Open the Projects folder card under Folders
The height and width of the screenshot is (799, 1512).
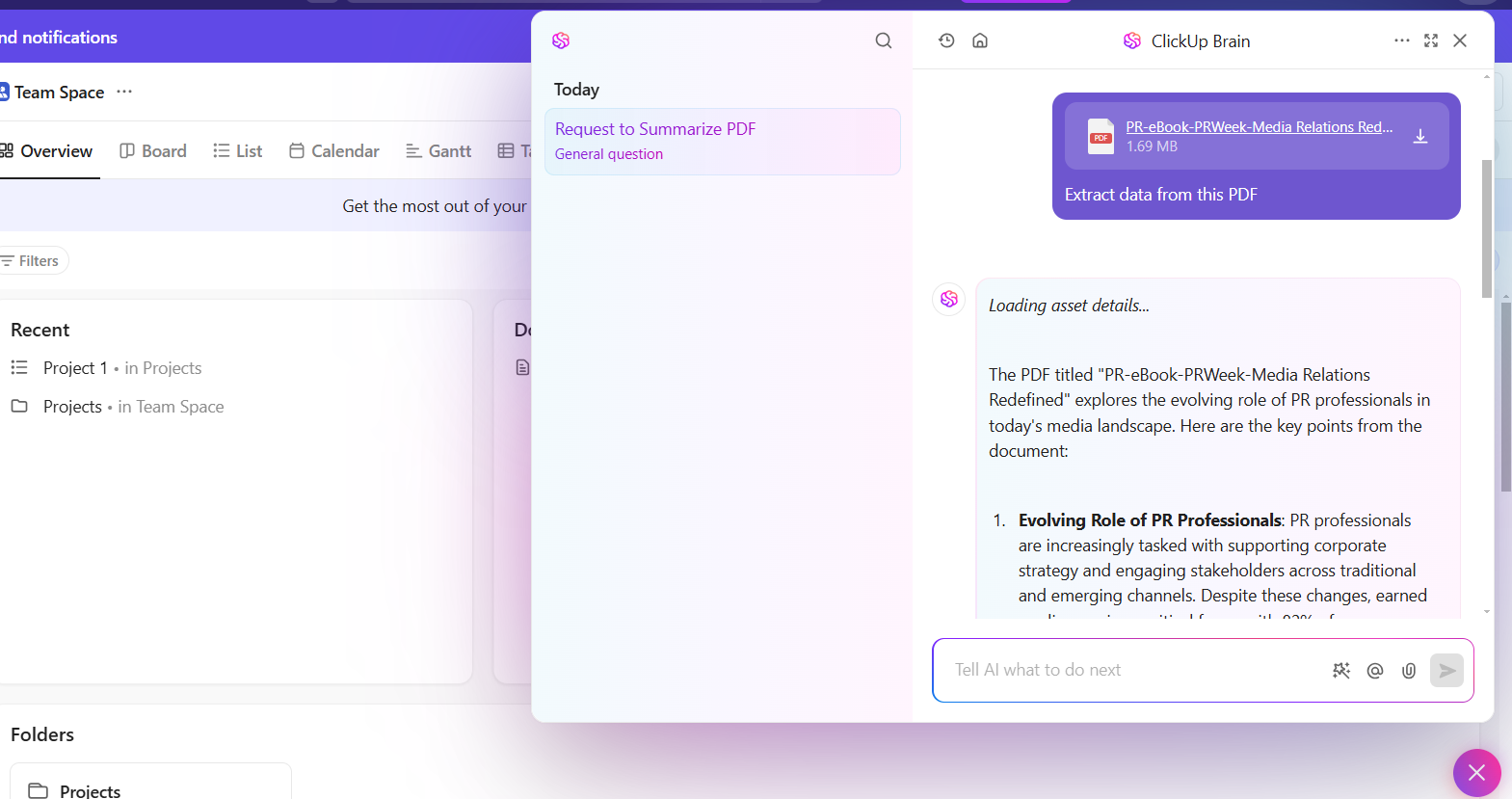coord(150,786)
